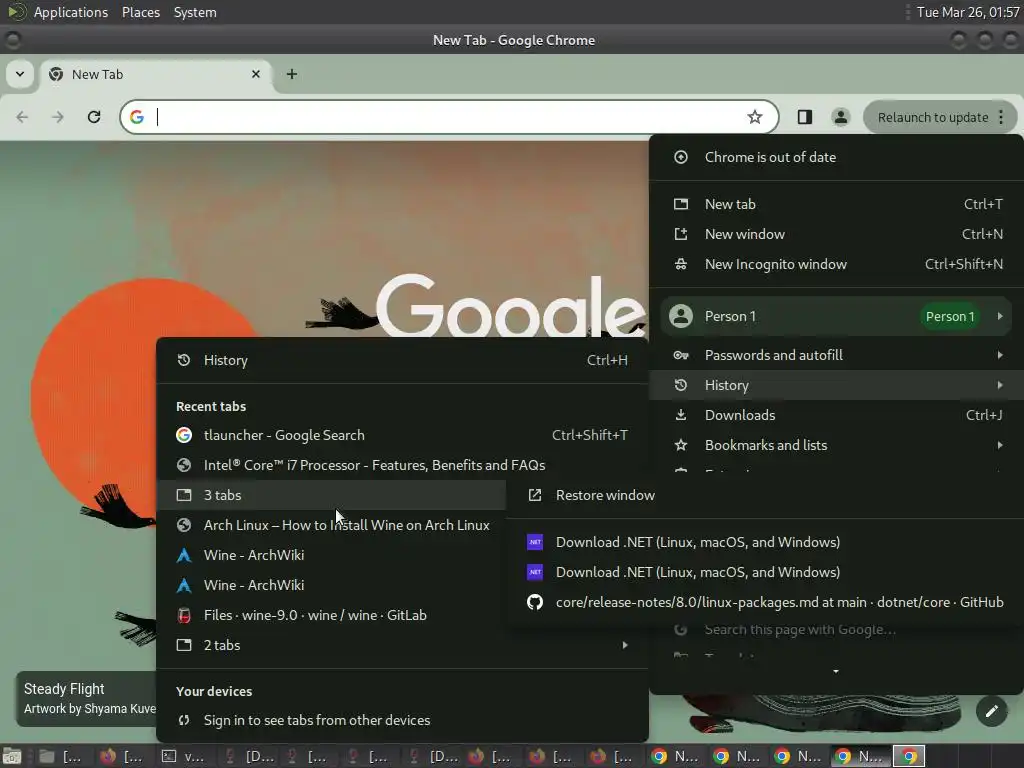Expand the Person 1 profile submenu
The height and width of the screenshot is (768, 1024).
(x=836, y=316)
